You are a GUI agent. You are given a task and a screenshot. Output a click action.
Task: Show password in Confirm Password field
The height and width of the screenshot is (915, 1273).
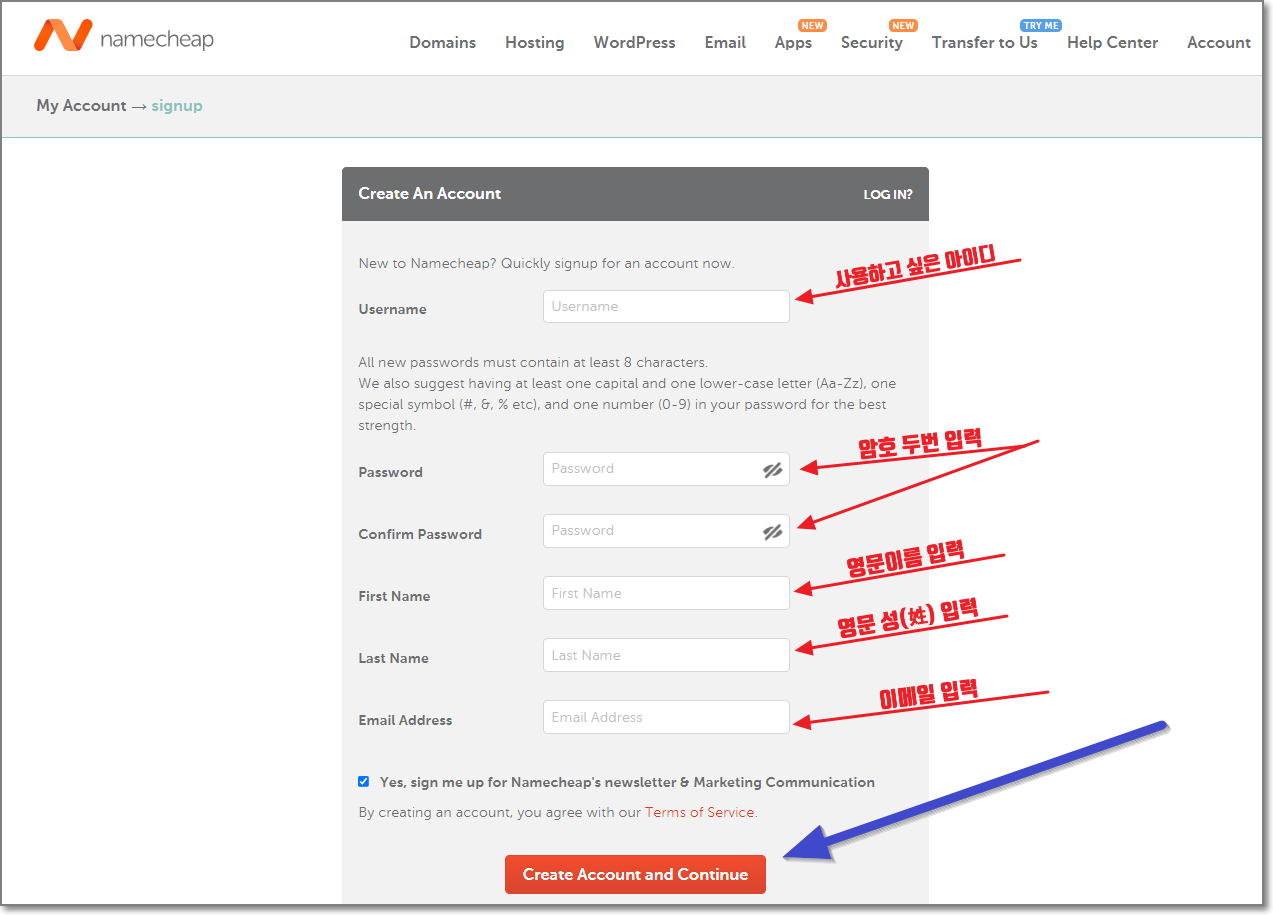point(772,532)
